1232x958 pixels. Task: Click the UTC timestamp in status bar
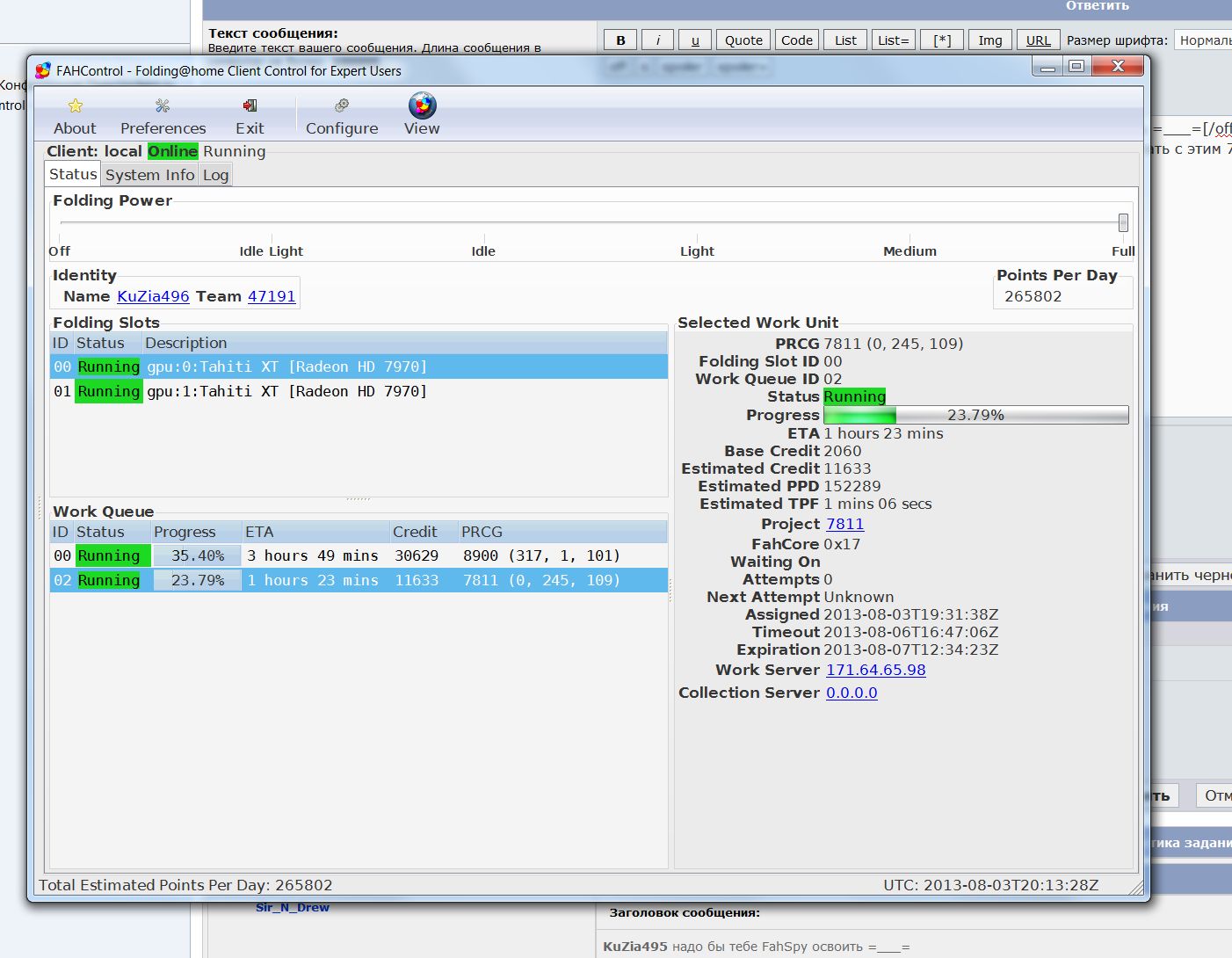pos(991,885)
